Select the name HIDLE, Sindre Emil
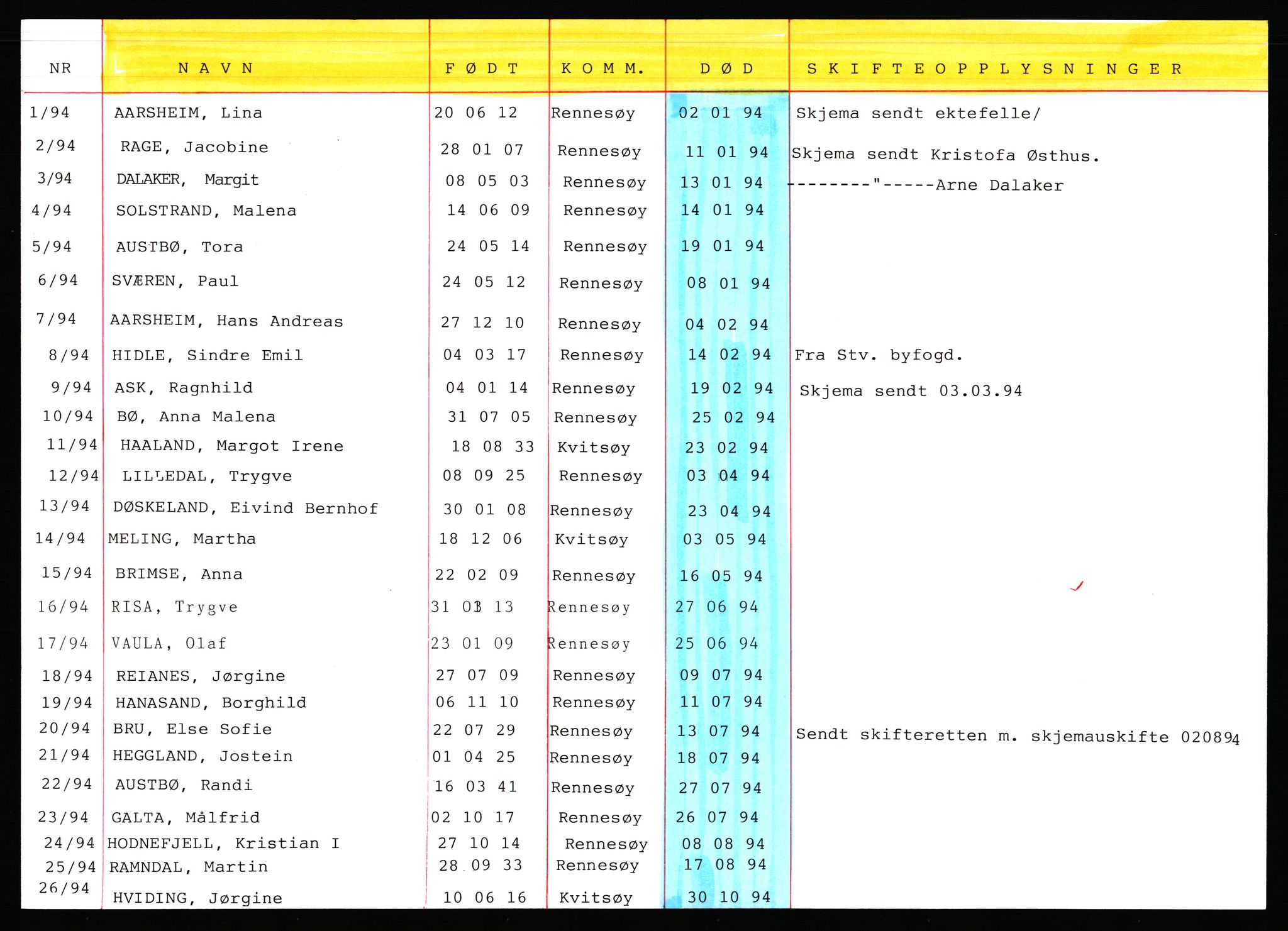 tap(208, 355)
